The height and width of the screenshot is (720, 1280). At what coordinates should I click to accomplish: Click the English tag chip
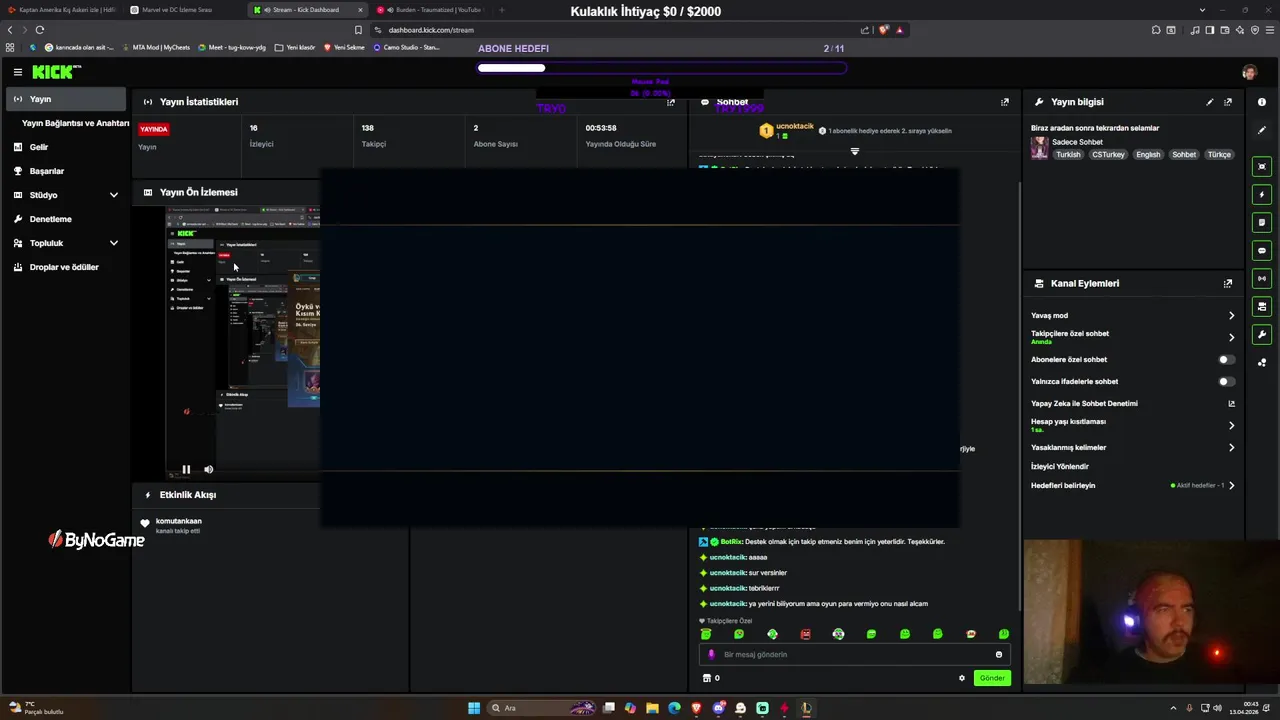point(1148,155)
